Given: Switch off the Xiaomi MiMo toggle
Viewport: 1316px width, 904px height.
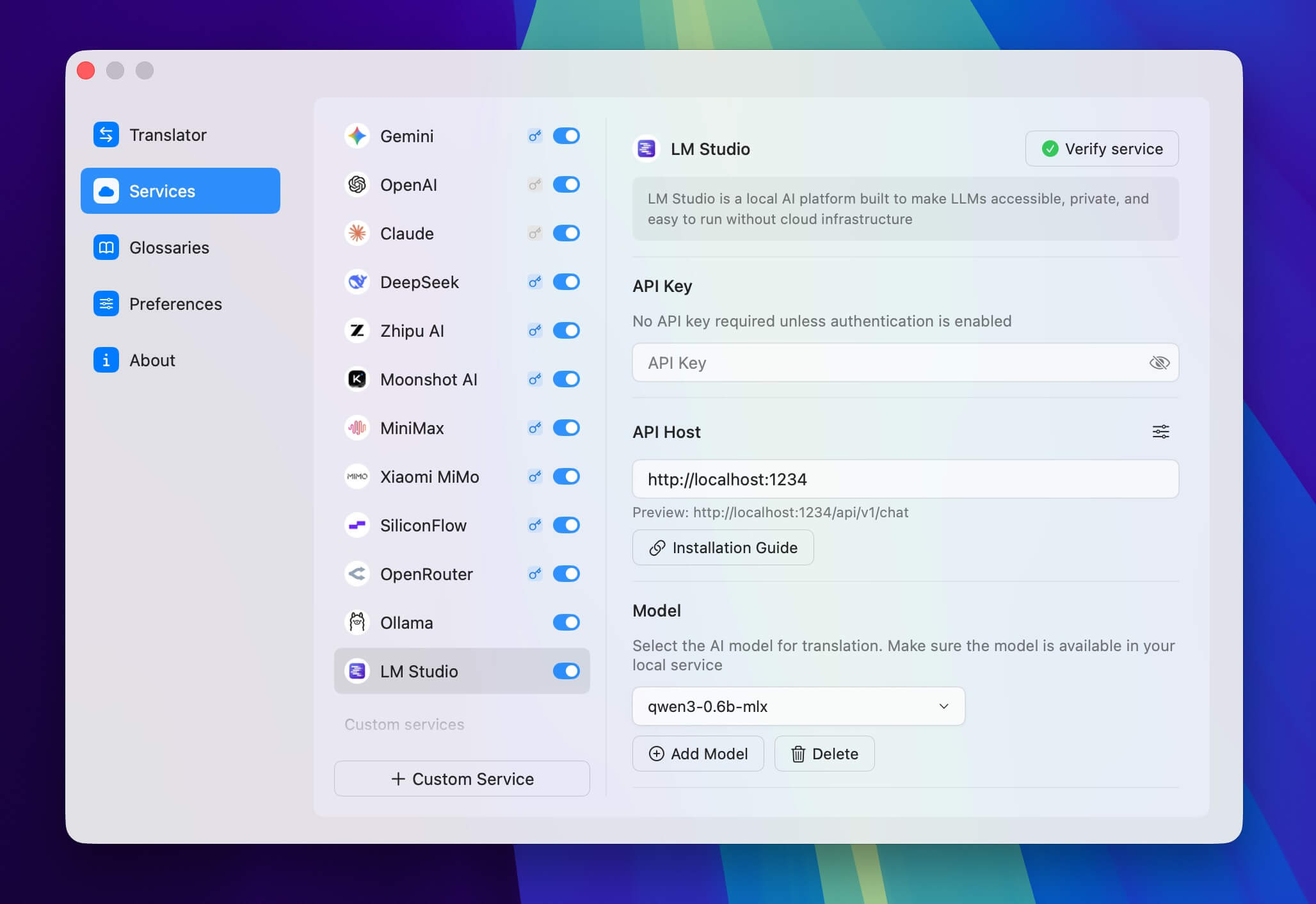Looking at the screenshot, I should 566,476.
